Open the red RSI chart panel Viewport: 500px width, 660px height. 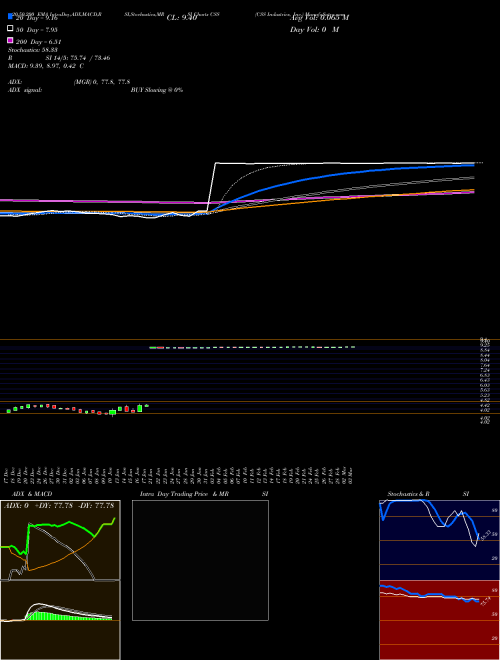tap(439, 620)
